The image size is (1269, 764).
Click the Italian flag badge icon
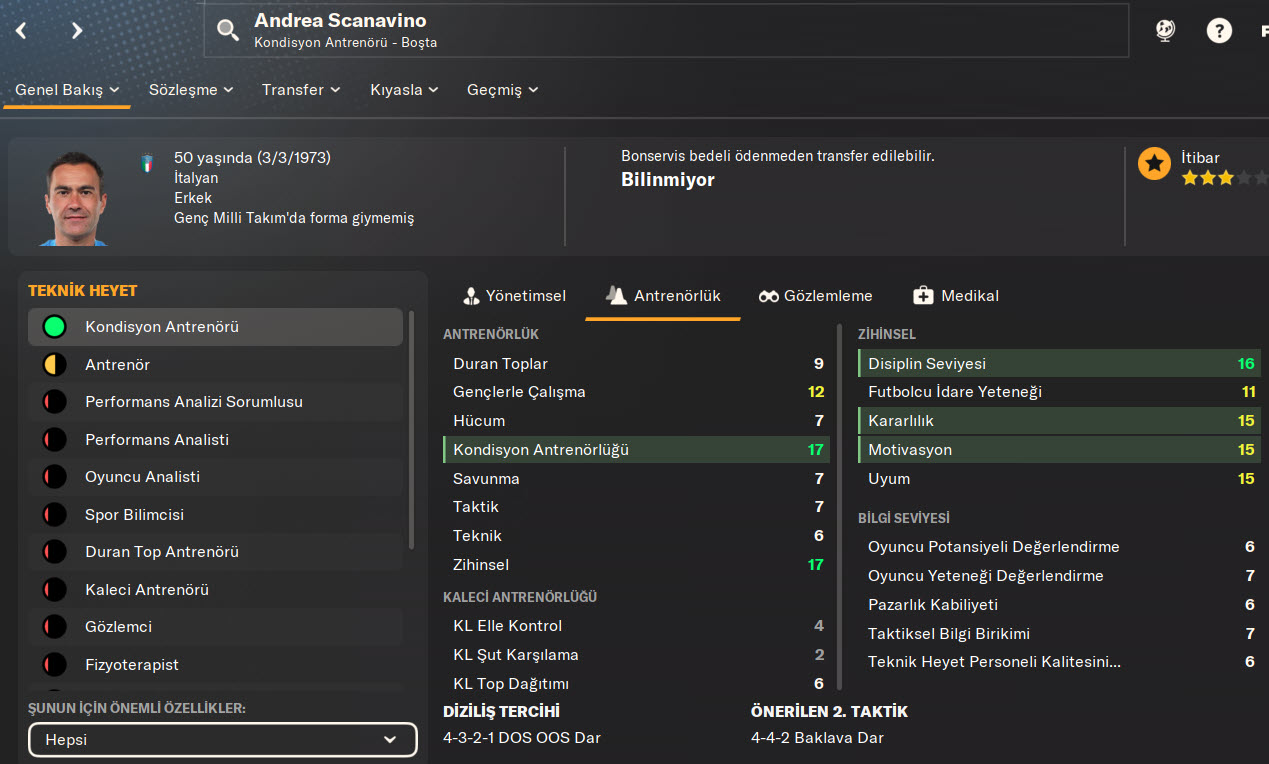[x=148, y=163]
